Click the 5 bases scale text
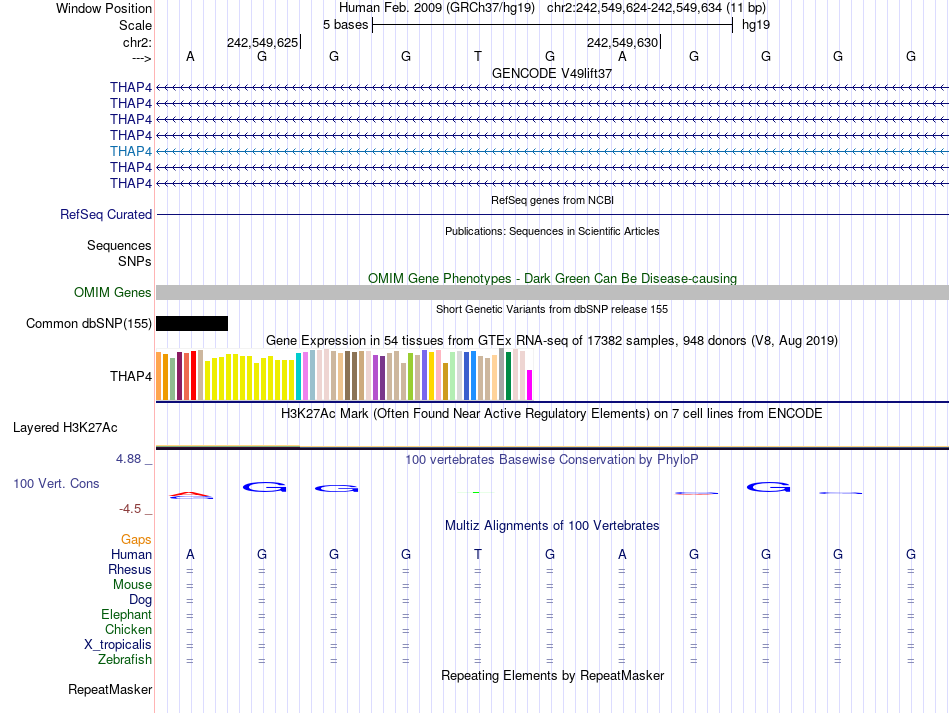The width and height of the screenshot is (950, 713). point(345,25)
